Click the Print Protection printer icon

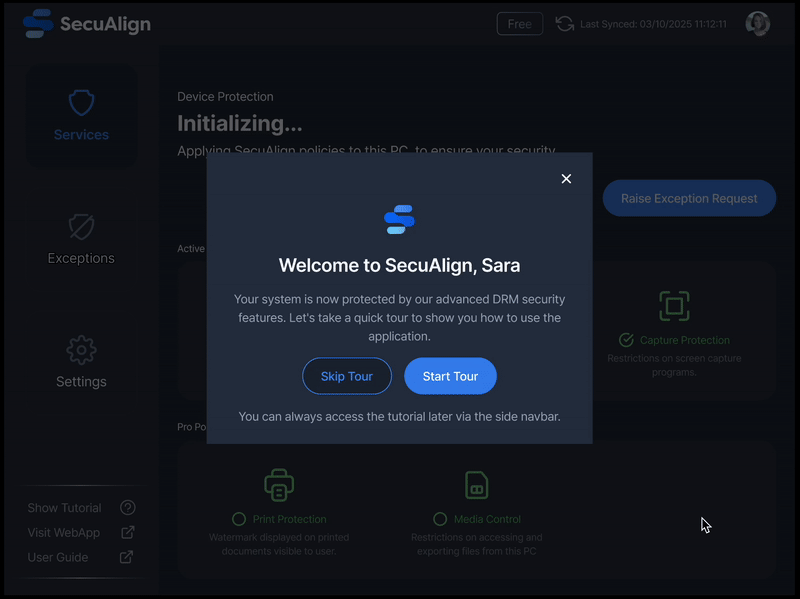click(279, 485)
